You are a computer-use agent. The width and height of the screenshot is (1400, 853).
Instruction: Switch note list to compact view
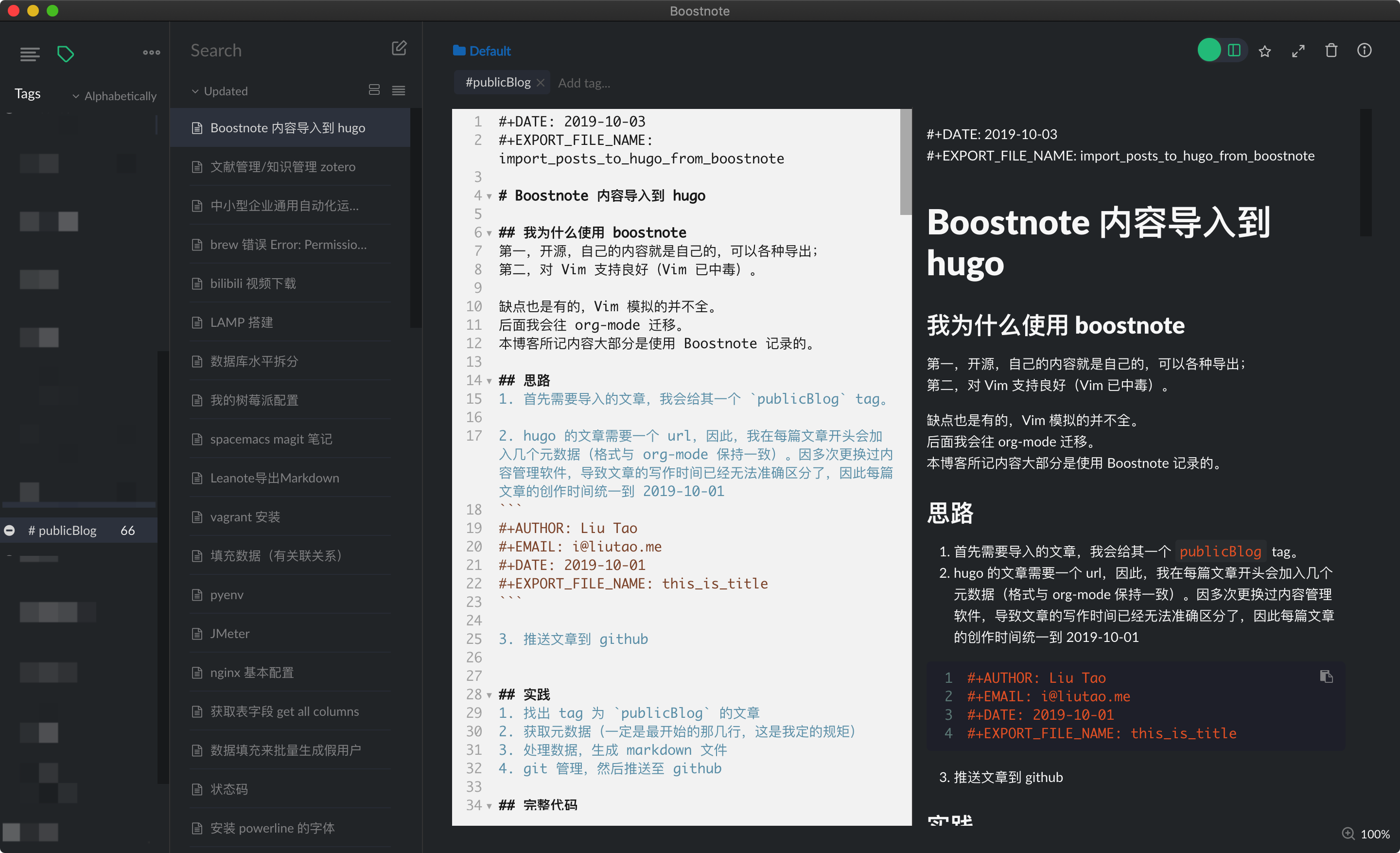pyautogui.click(x=398, y=90)
